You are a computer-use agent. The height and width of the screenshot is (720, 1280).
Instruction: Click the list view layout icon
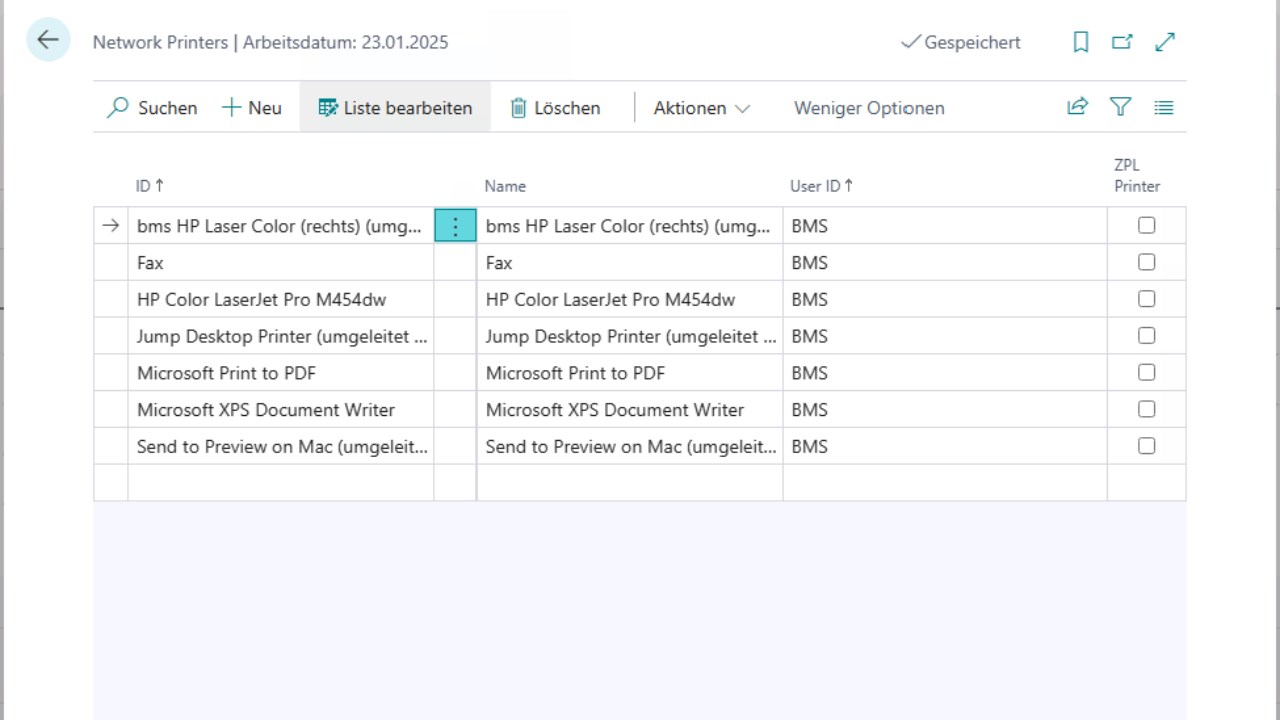(1163, 107)
